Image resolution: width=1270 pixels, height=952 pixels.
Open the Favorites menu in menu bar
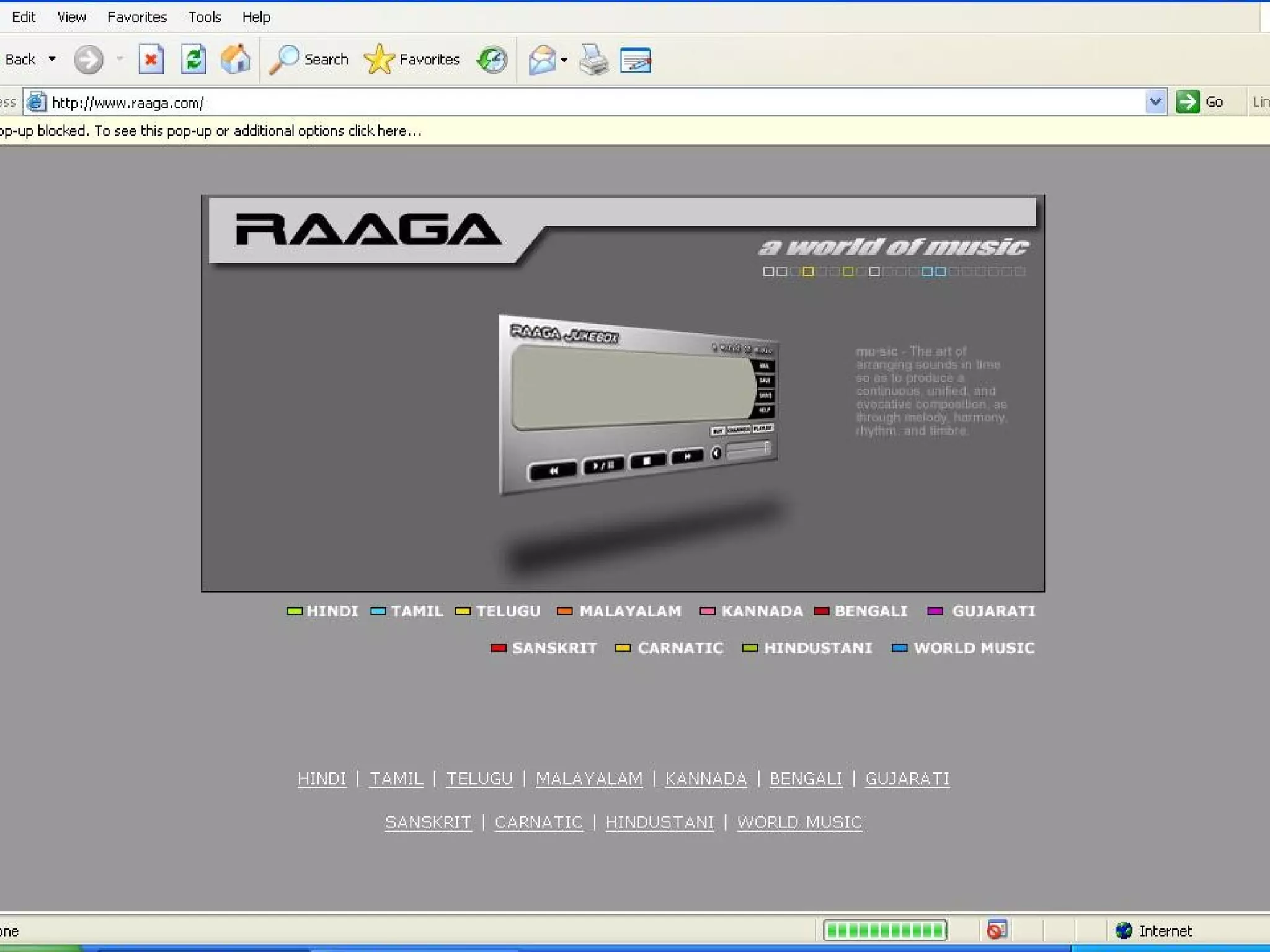point(137,17)
